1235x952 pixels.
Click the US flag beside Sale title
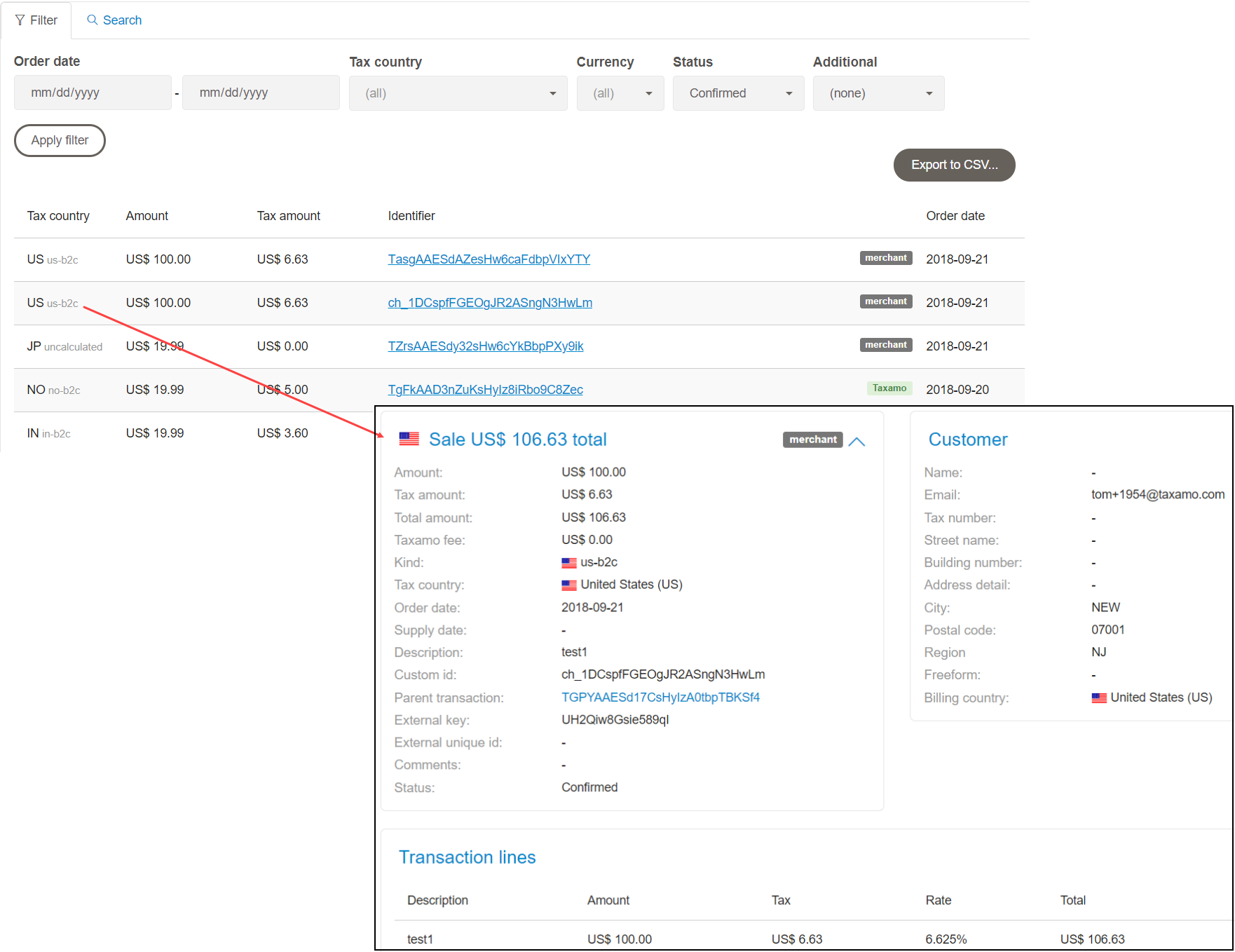pos(409,439)
